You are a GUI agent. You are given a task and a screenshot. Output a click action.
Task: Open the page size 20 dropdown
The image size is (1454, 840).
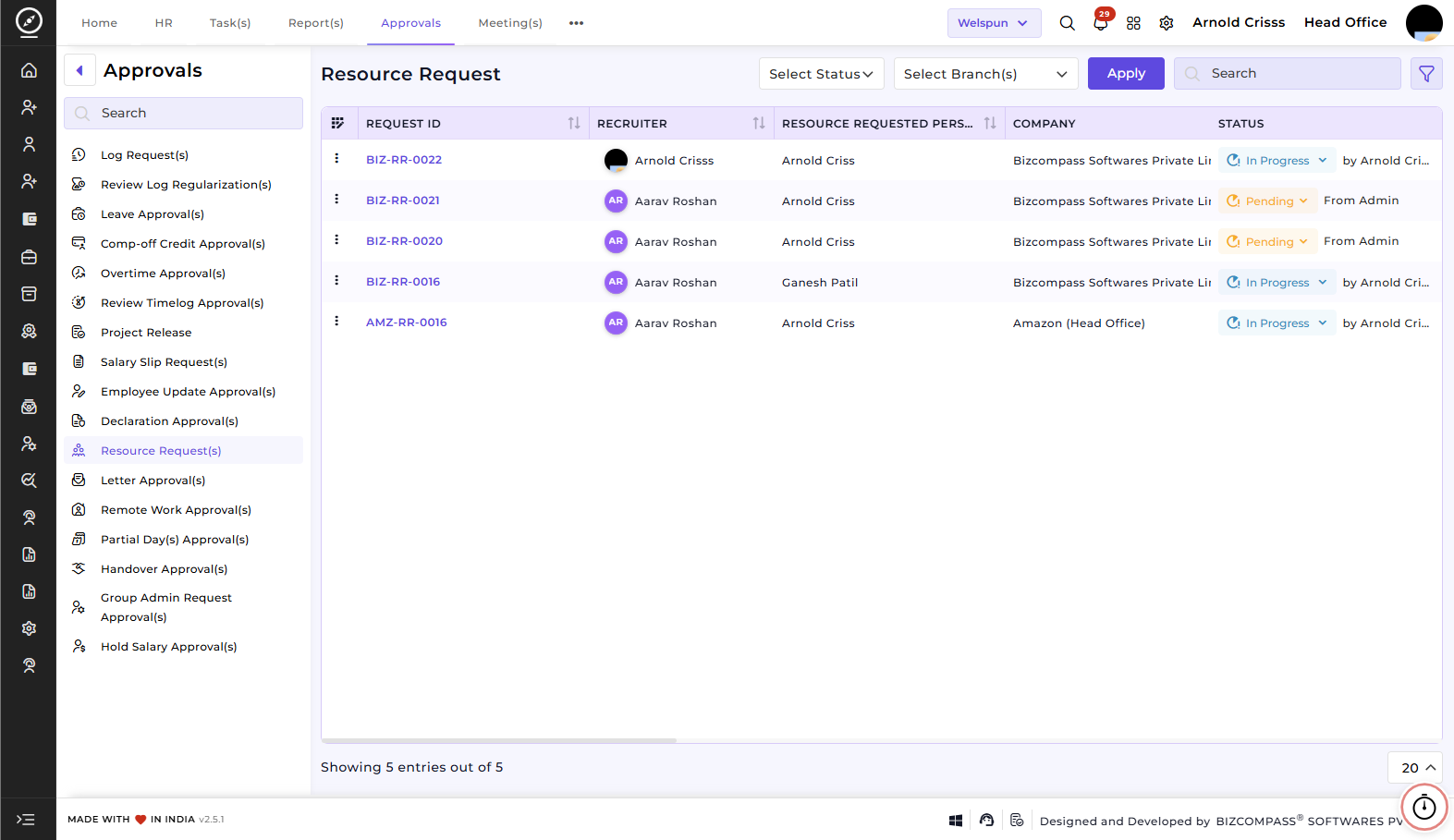pyautogui.click(x=1414, y=768)
